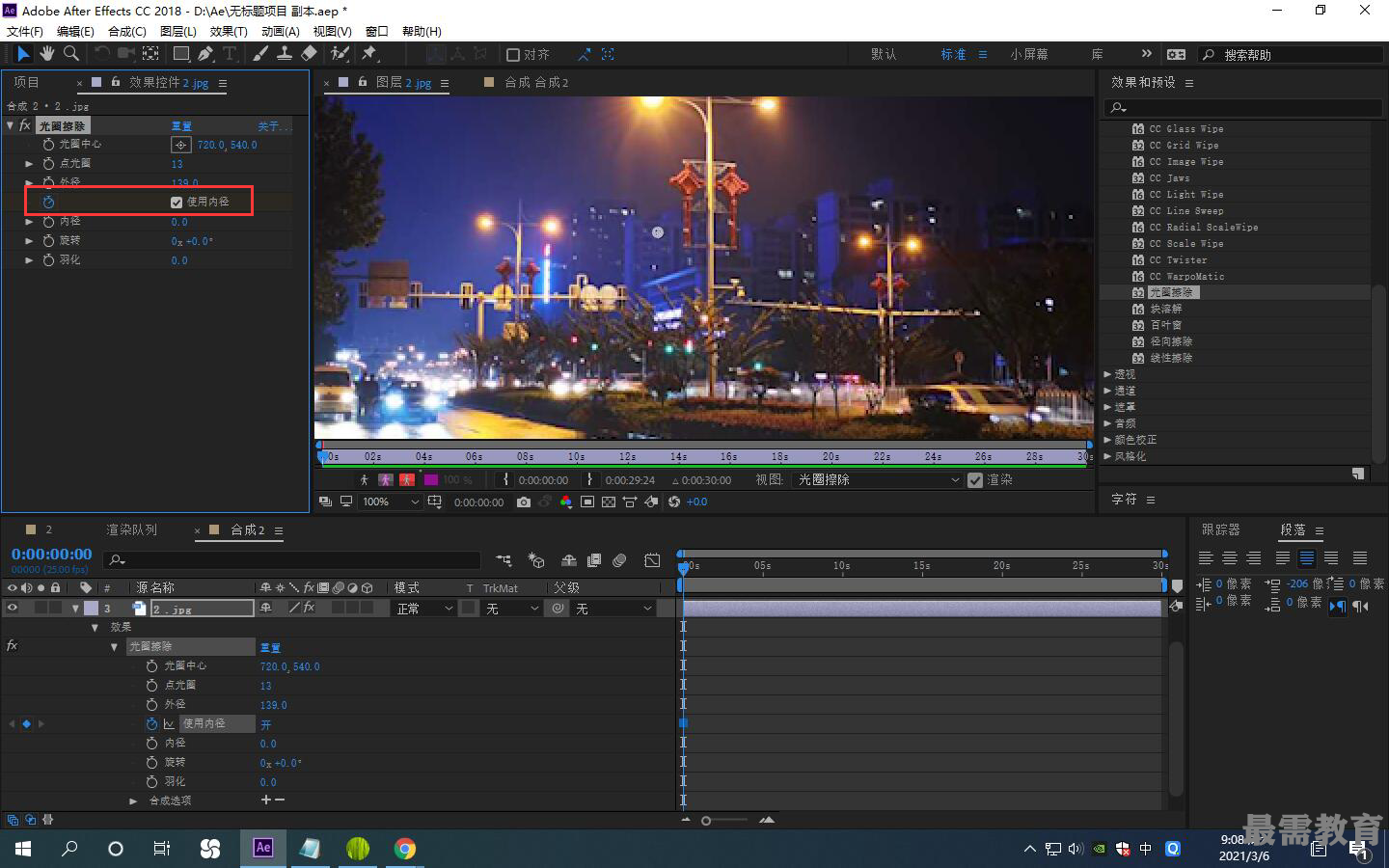The width and height of the screenshot is (1389, 868).
Task: Enable Draft 3D in timeline
Action: tap(536, 560)
